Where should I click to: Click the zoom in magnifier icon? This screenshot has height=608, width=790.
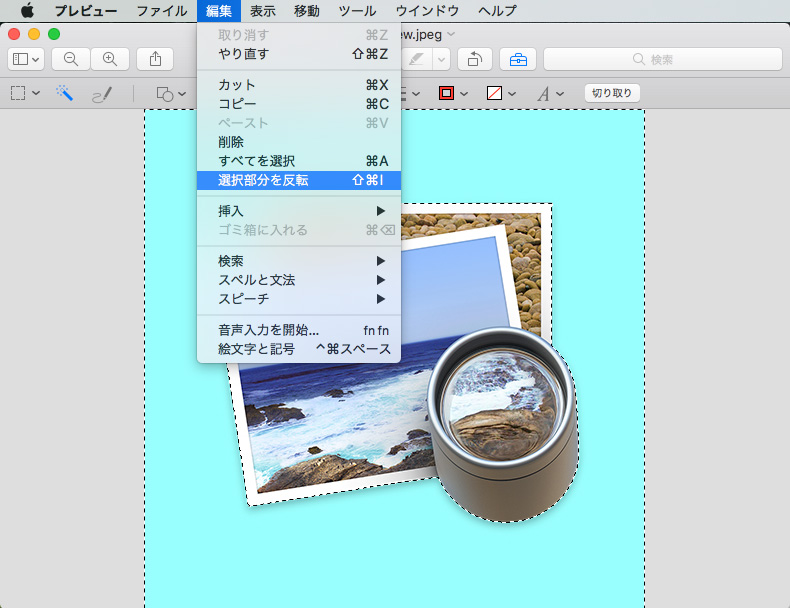click(x=110, y=59)
